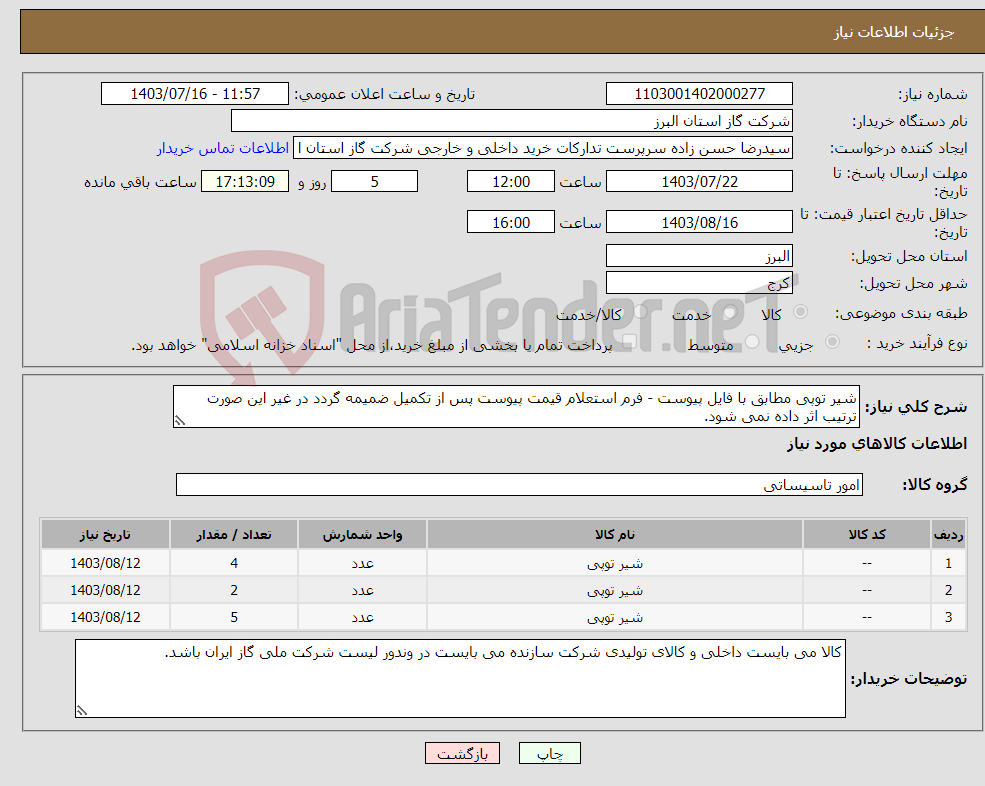Click date 1403/08/12 in row 1
Screen dimensions: 985x786
(x=106, y=563)
